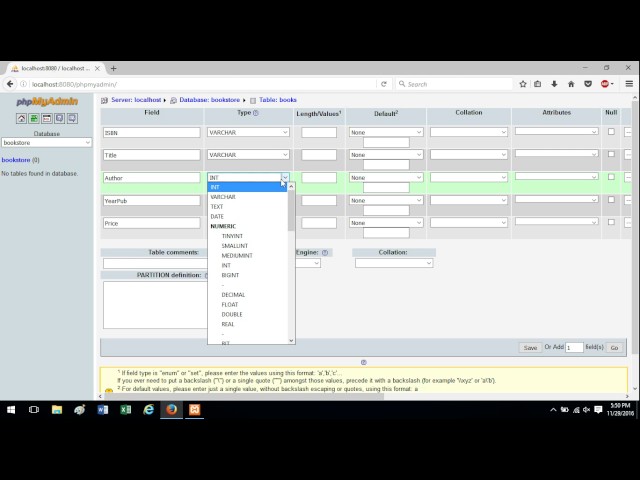This screenshot has height=480, width=640.
Task: Check the Null box for YearPub
Action: pyautogui.click(x=611, y=200)
